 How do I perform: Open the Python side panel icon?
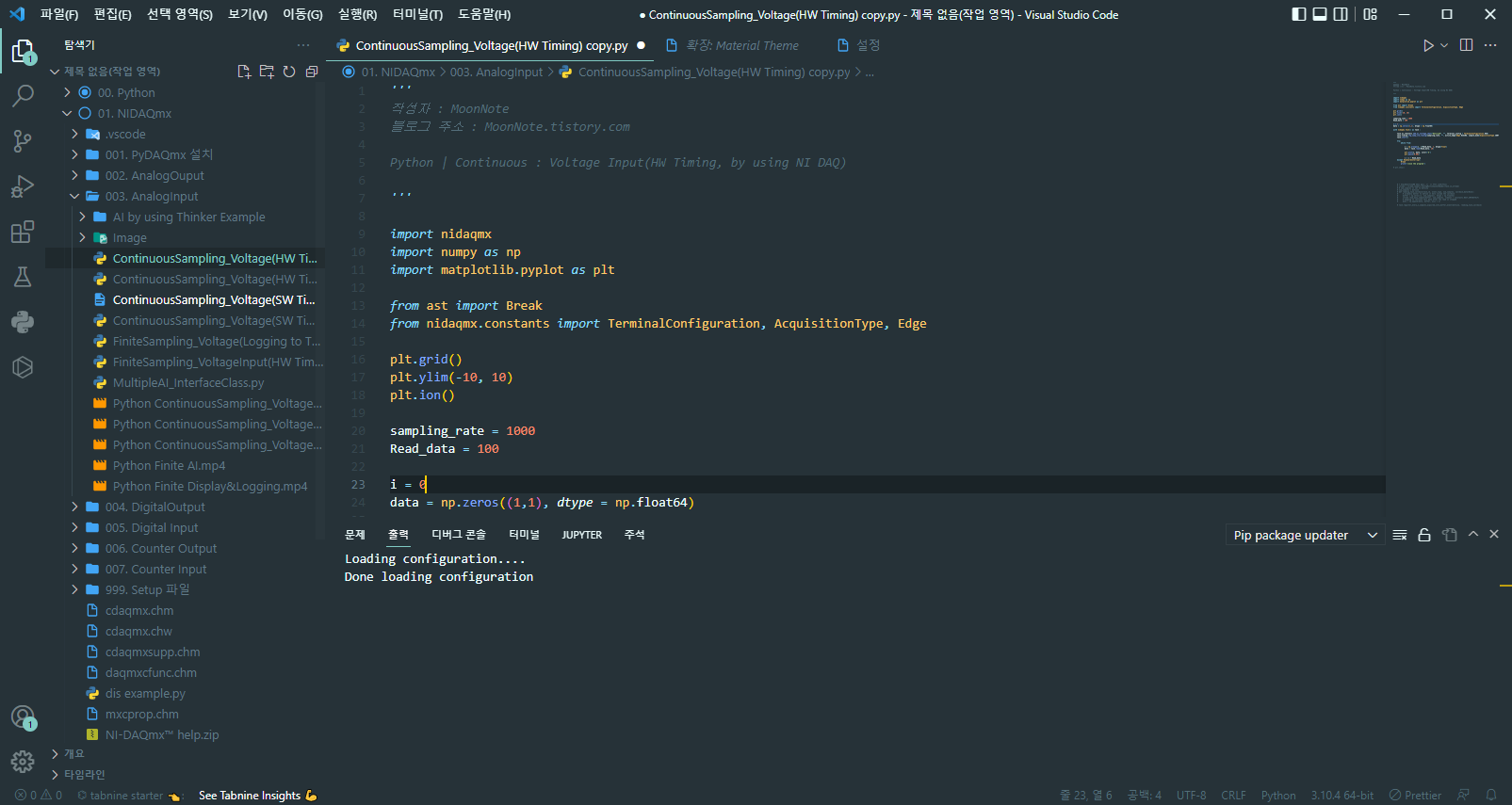click(x=23, y=322)
